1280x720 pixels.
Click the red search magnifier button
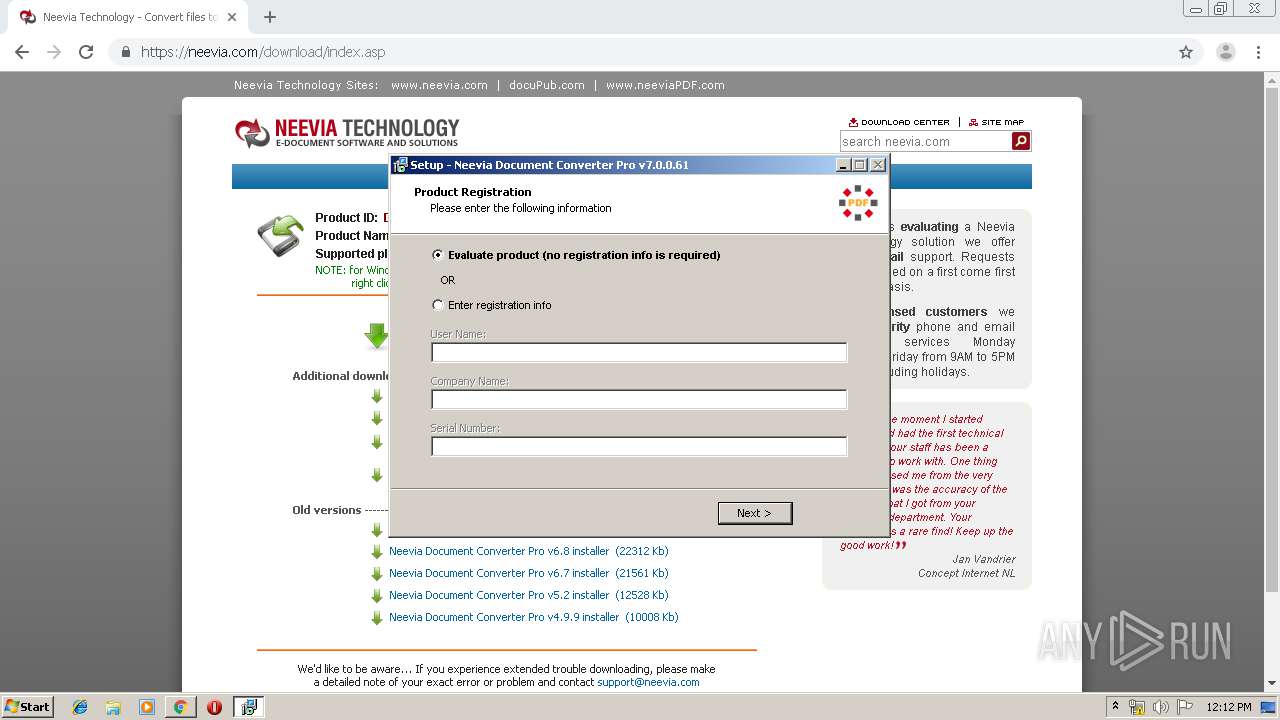click(x=1021, y=141)
